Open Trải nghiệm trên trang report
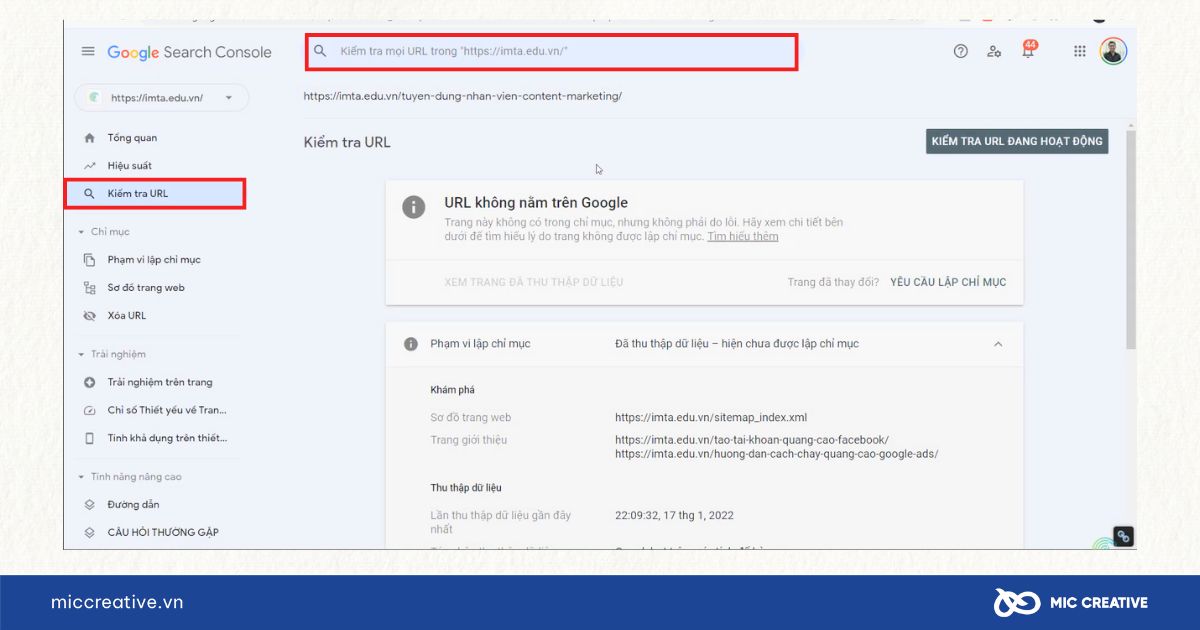Viewport: 1200px width, 630px height. pos(160,382)
